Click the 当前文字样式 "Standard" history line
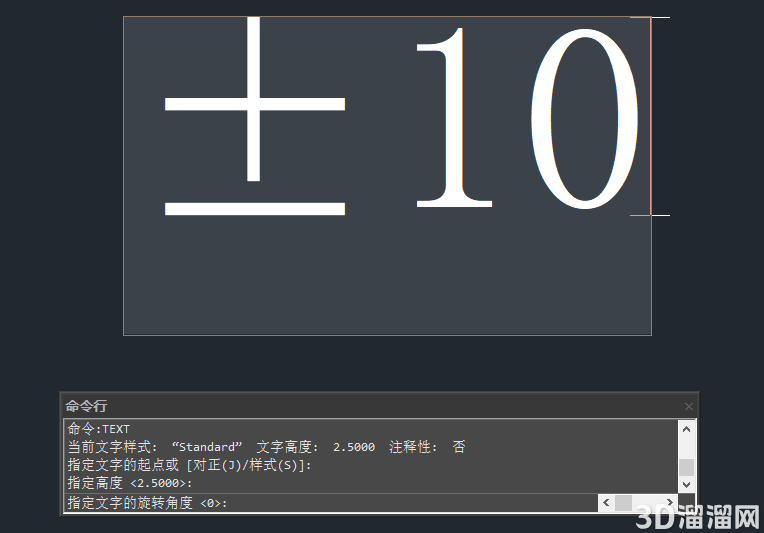This screenshot has height=533, width=764. pos(266,447)
